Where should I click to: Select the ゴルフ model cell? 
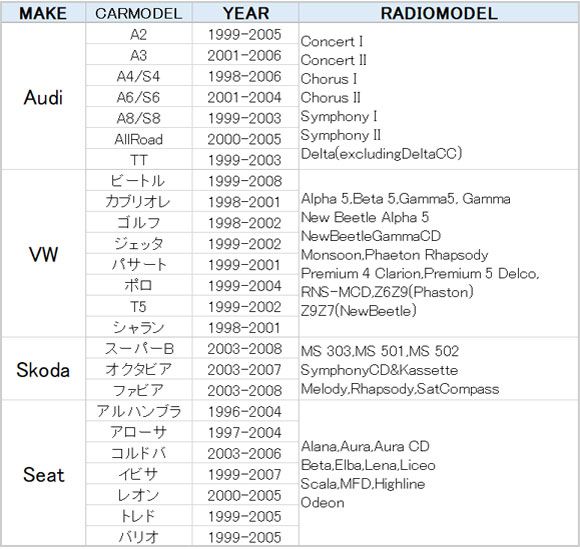139,223
